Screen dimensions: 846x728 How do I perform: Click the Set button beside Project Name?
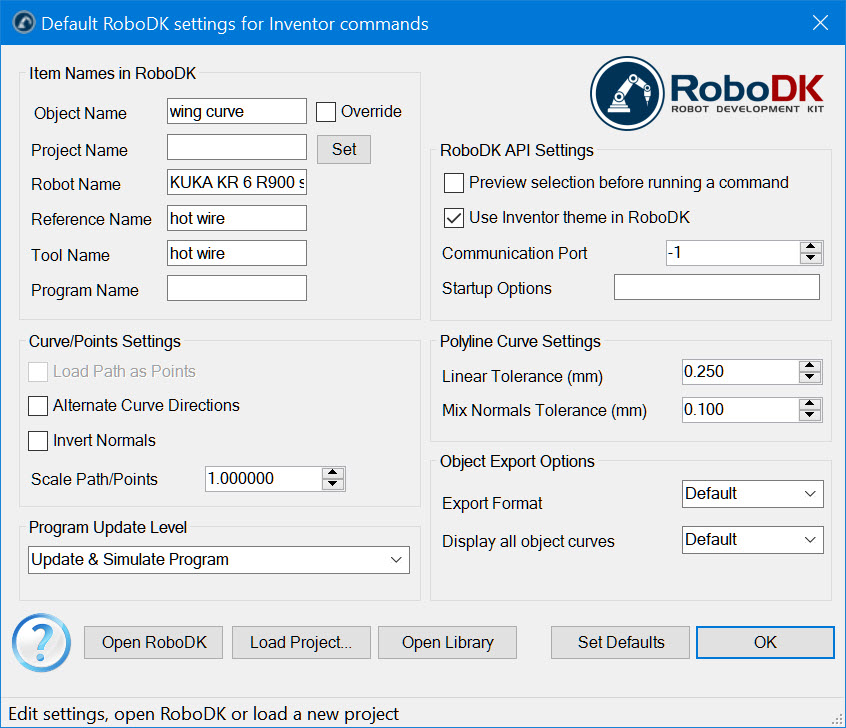344,149
